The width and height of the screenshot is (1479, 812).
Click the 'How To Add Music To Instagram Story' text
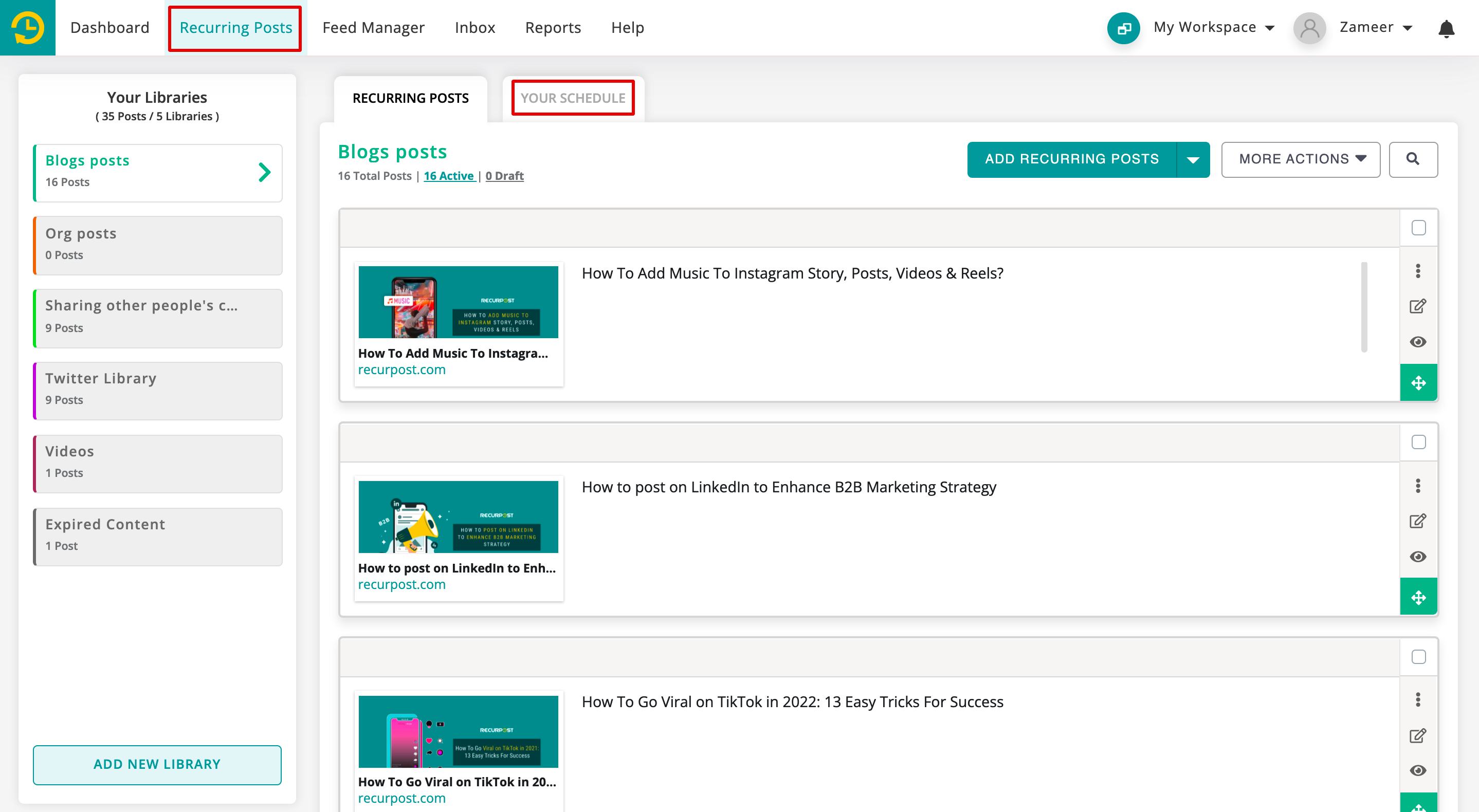(x=792, y=273)
